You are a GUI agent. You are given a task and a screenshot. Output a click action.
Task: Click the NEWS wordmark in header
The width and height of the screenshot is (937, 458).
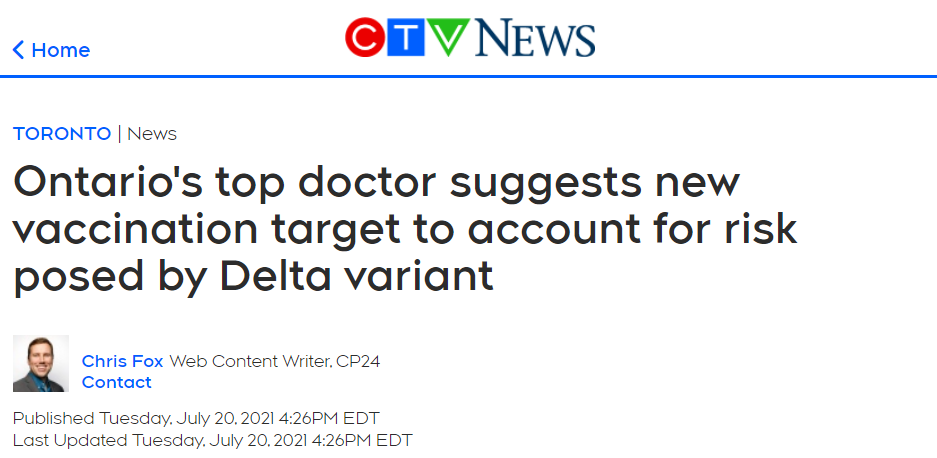pos(535,38)
